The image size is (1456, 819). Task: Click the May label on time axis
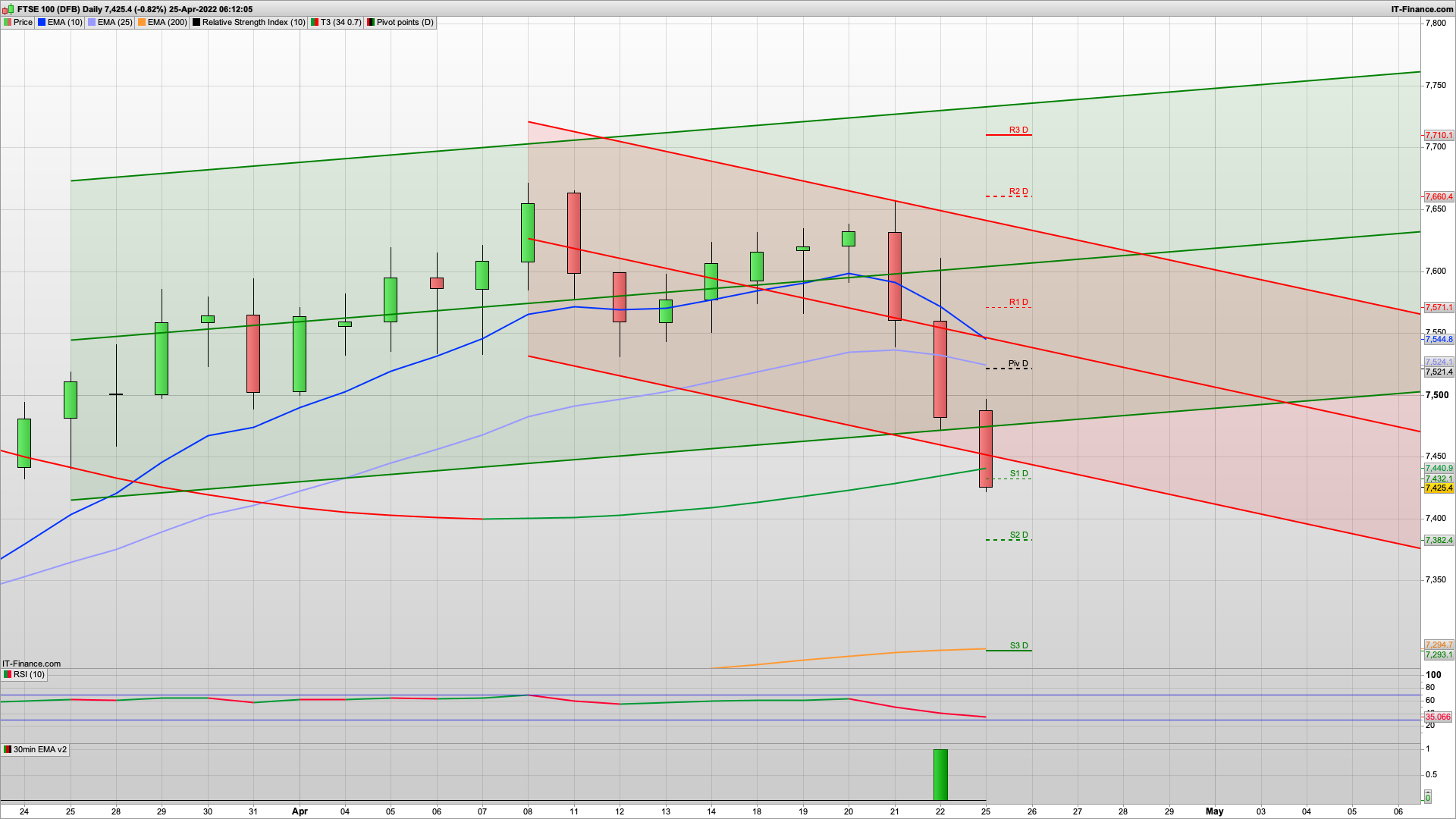click(x=1214, y=811)
